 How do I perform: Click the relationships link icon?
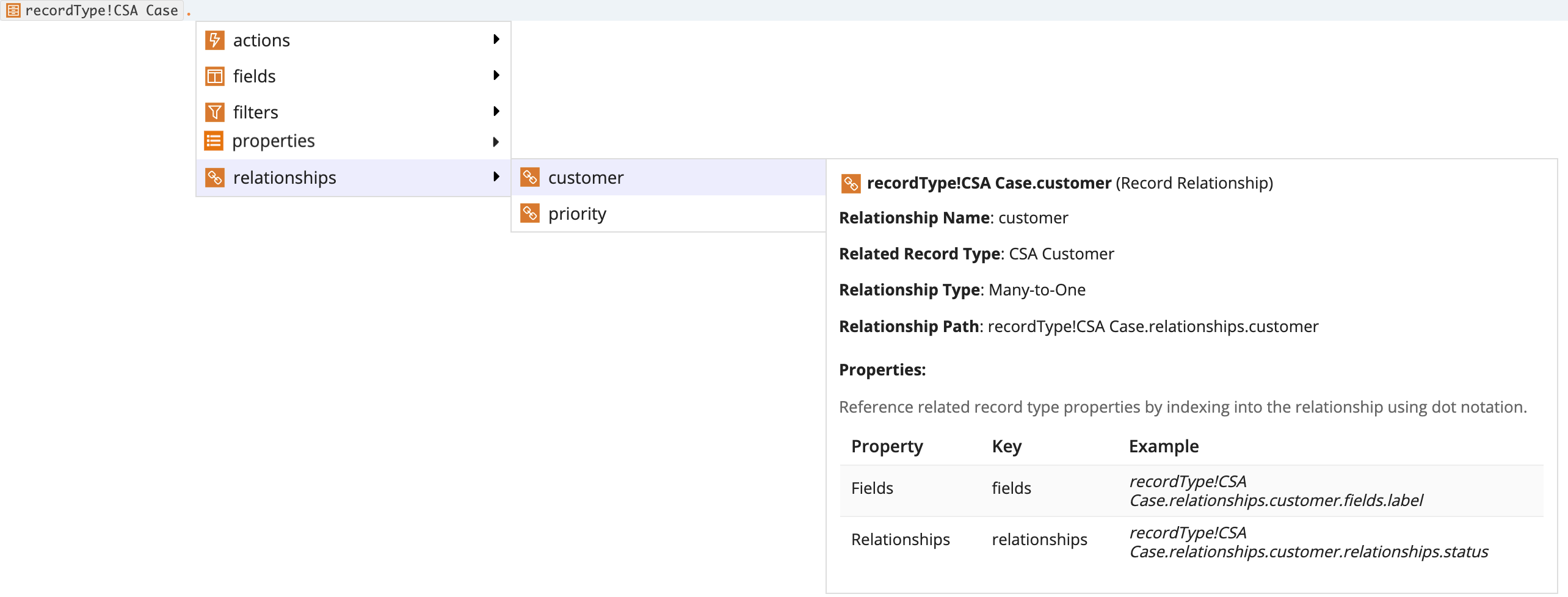(x=214, y=178)
